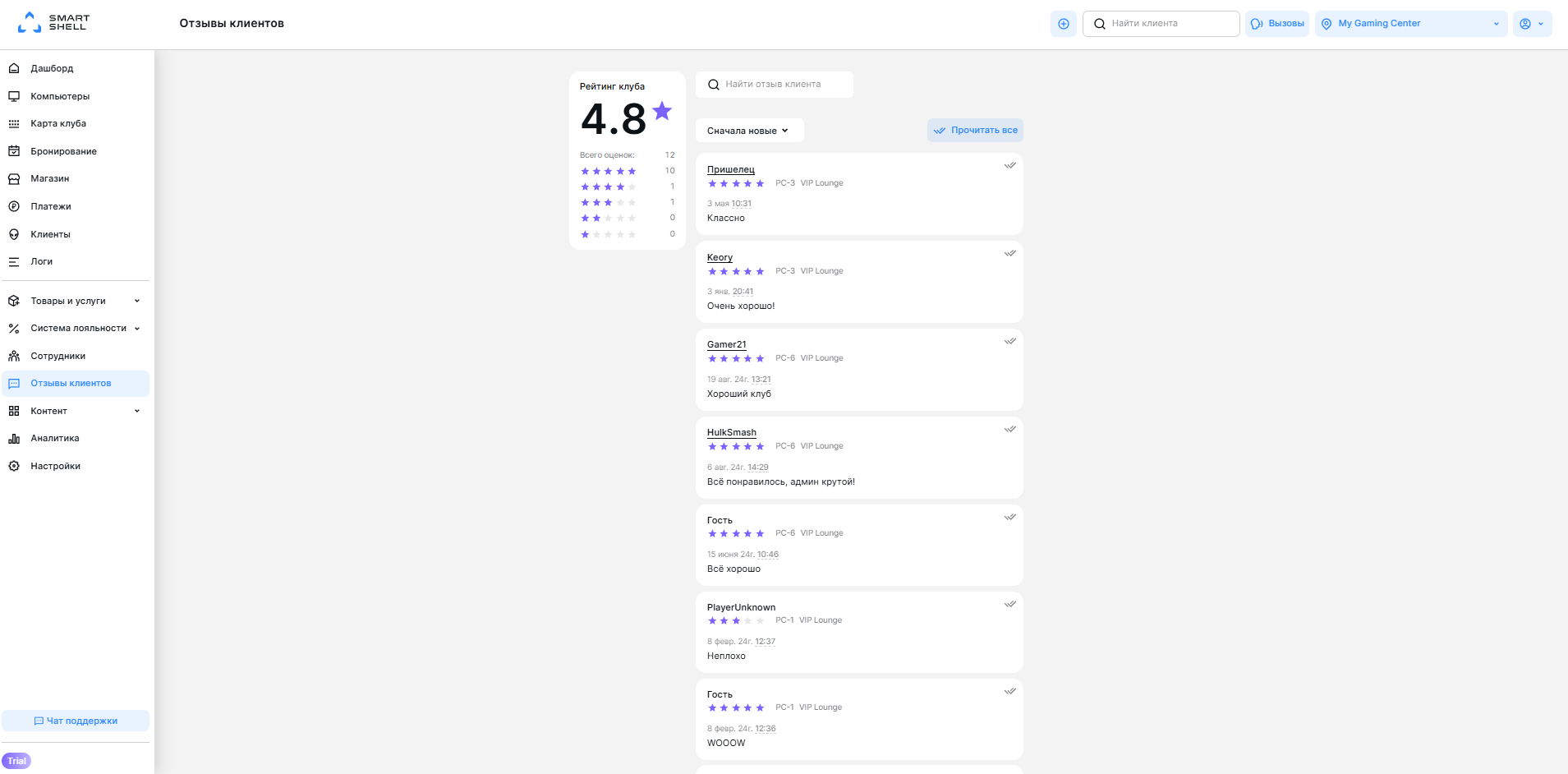Click review text Всё понравилось, админ крутой!
Screen dimensions: 1568x774
point(780,481)
